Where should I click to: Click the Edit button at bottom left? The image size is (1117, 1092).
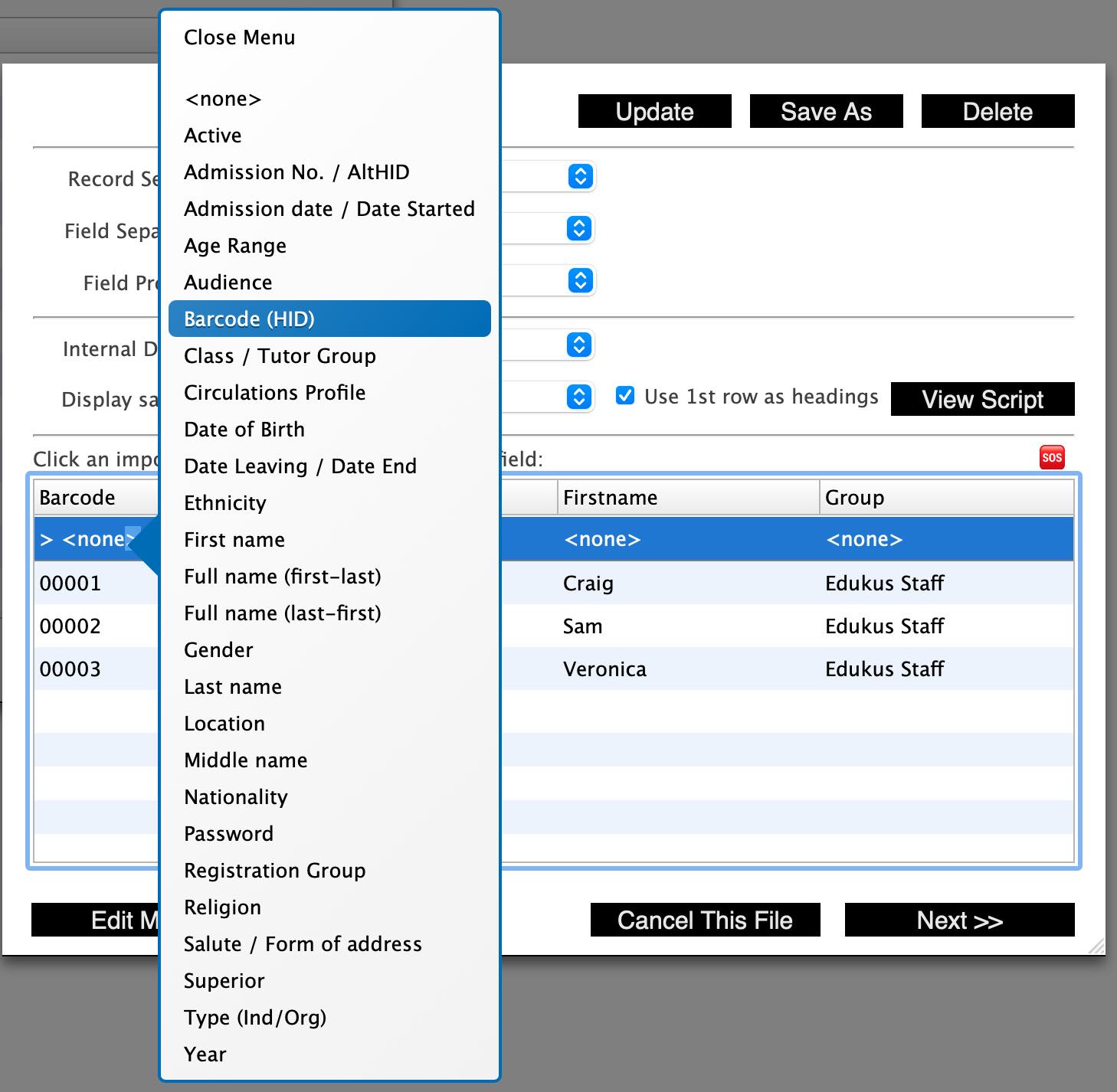point(95,920)
